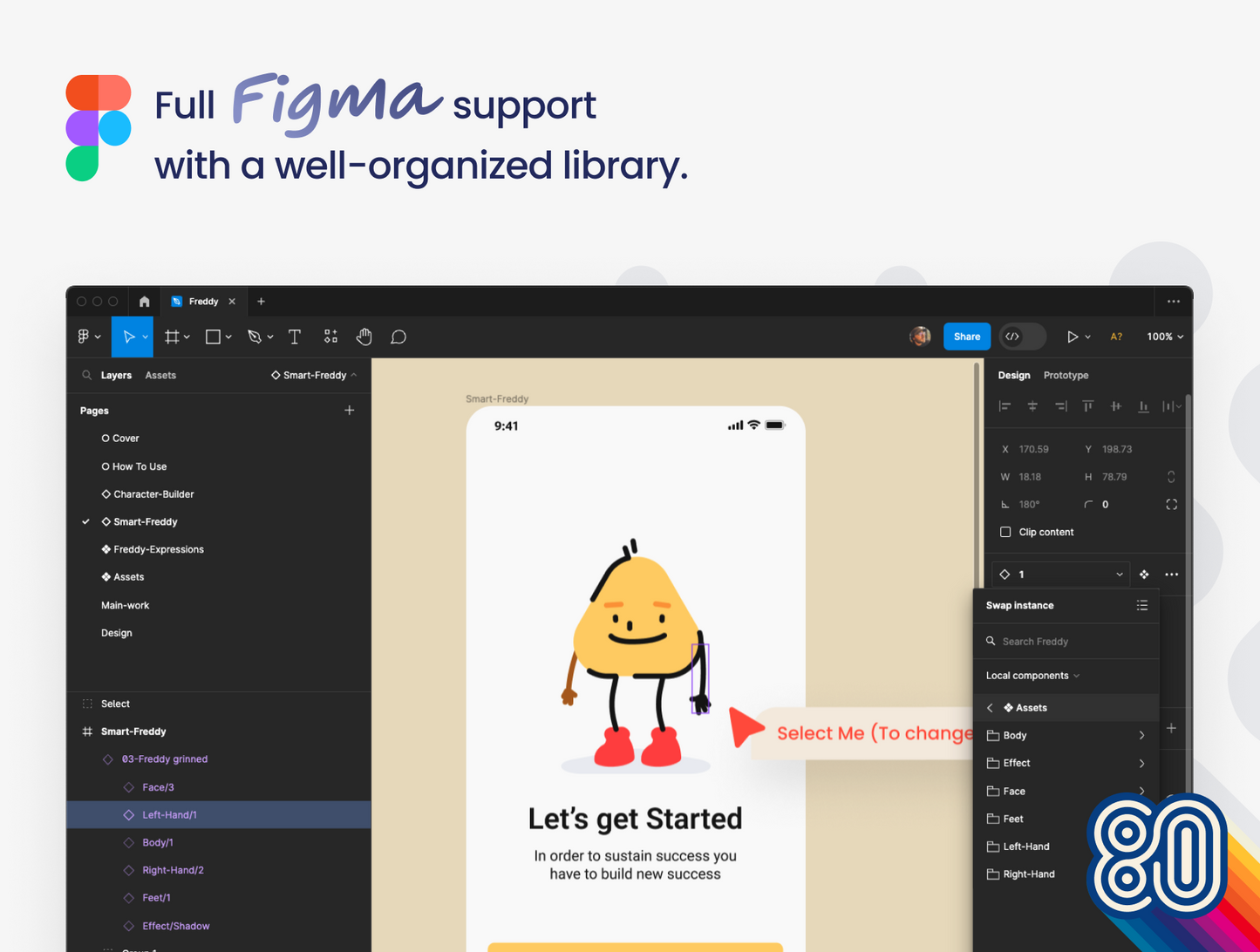The height and width of the screenshot is (952, 1260).
Task: Click align horizontal centers icon
Action: (x=1032, y=406)
